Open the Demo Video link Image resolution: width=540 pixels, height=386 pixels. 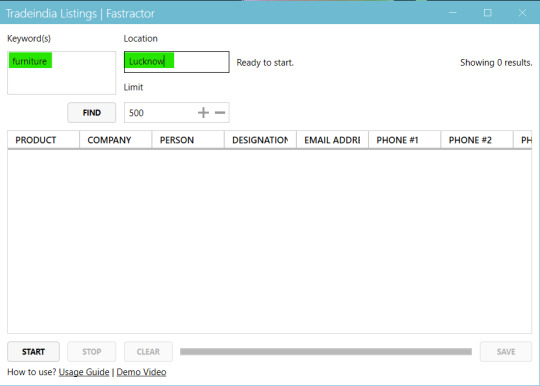pos(141,372)
